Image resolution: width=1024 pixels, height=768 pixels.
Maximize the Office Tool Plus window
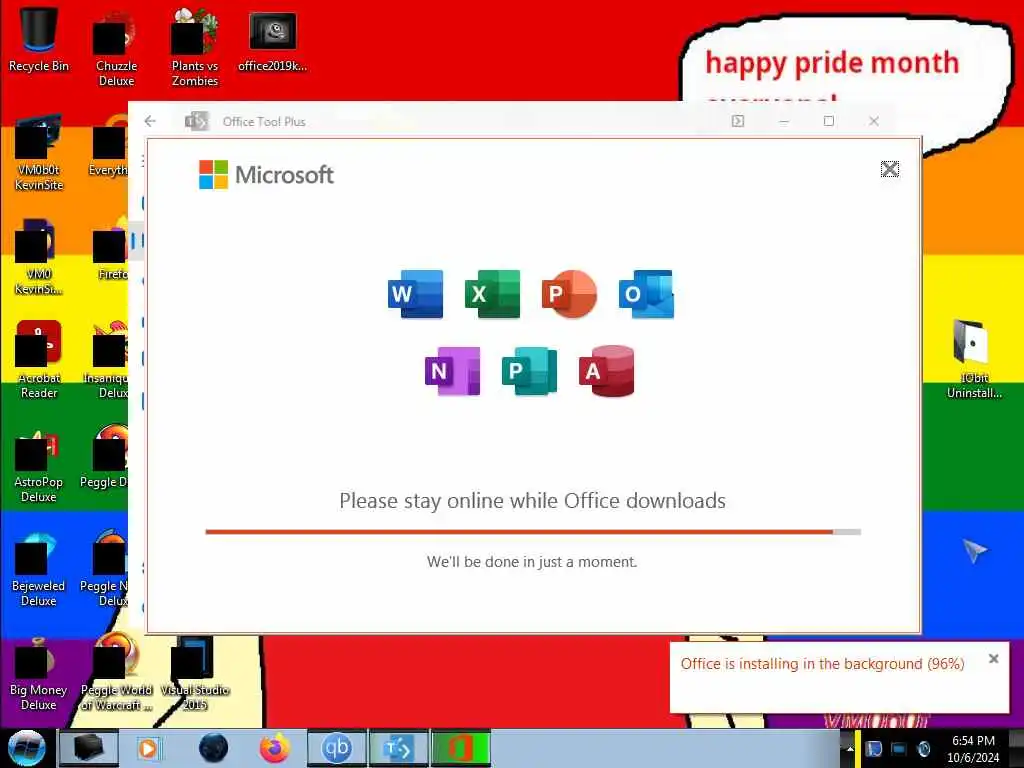coord(829,121)
